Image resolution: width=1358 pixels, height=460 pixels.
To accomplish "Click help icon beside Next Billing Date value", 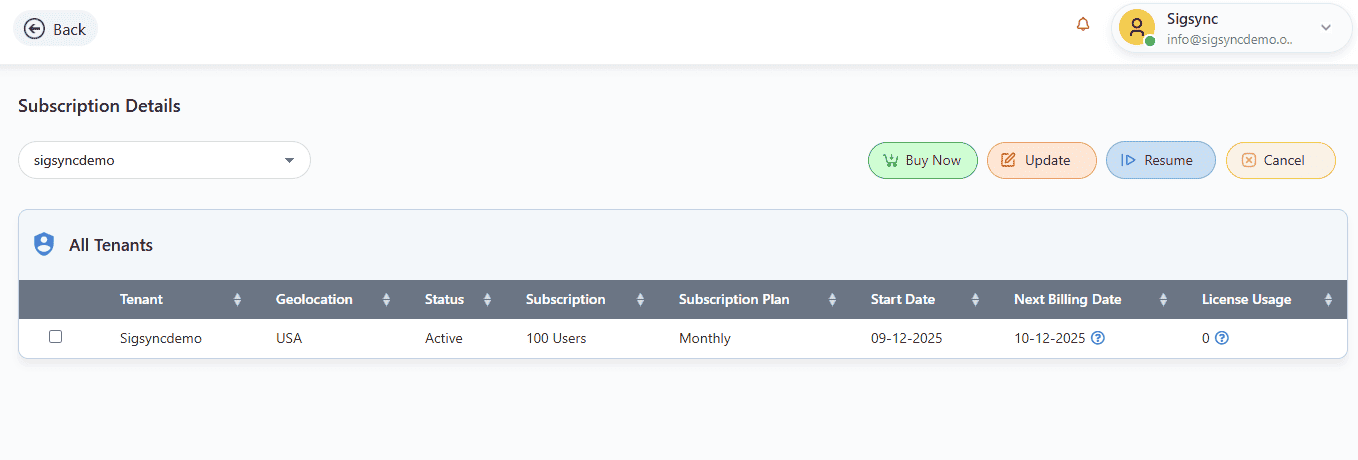I will pos(1098,338).
